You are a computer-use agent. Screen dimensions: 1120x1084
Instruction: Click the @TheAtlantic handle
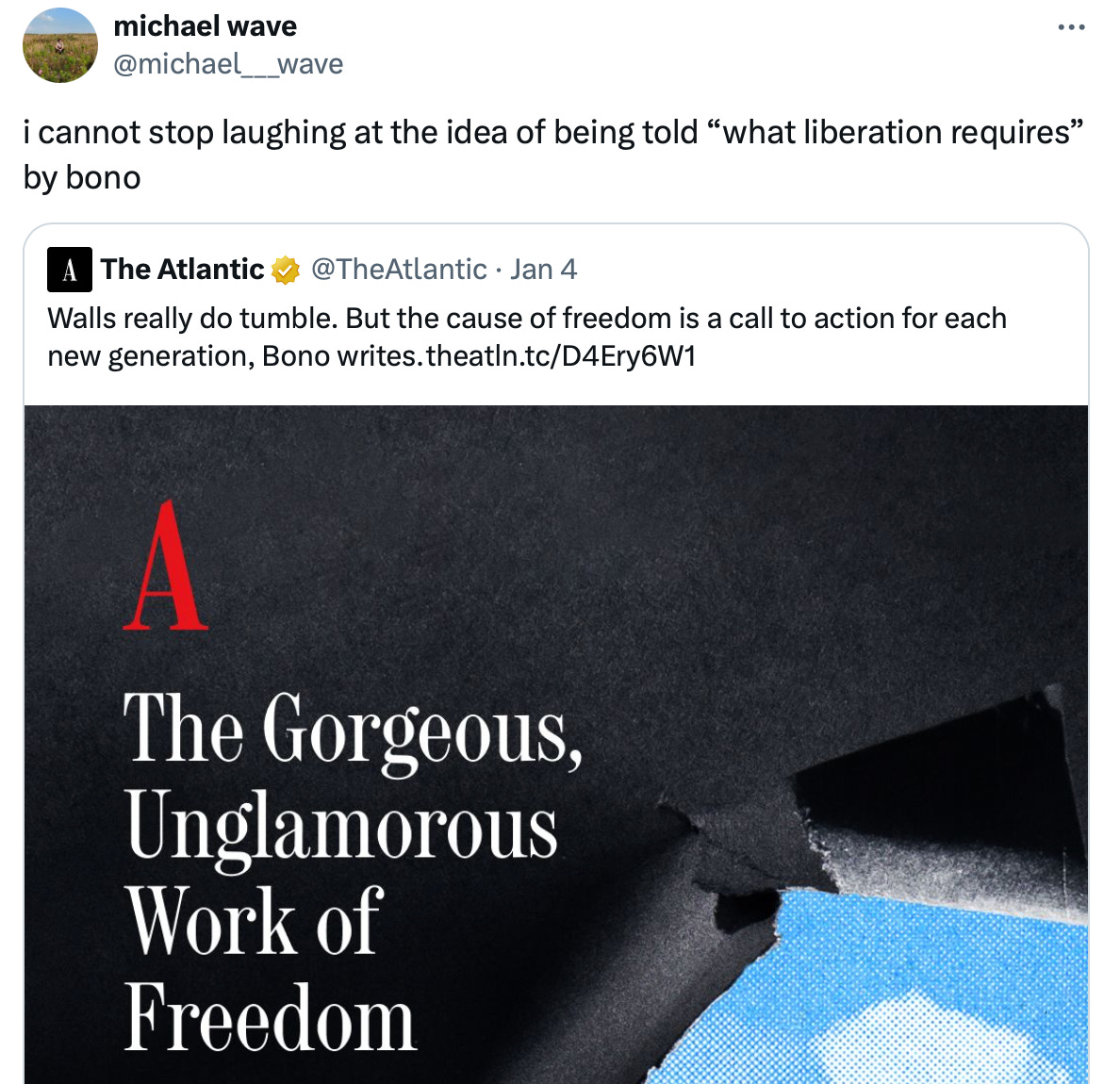399,270
